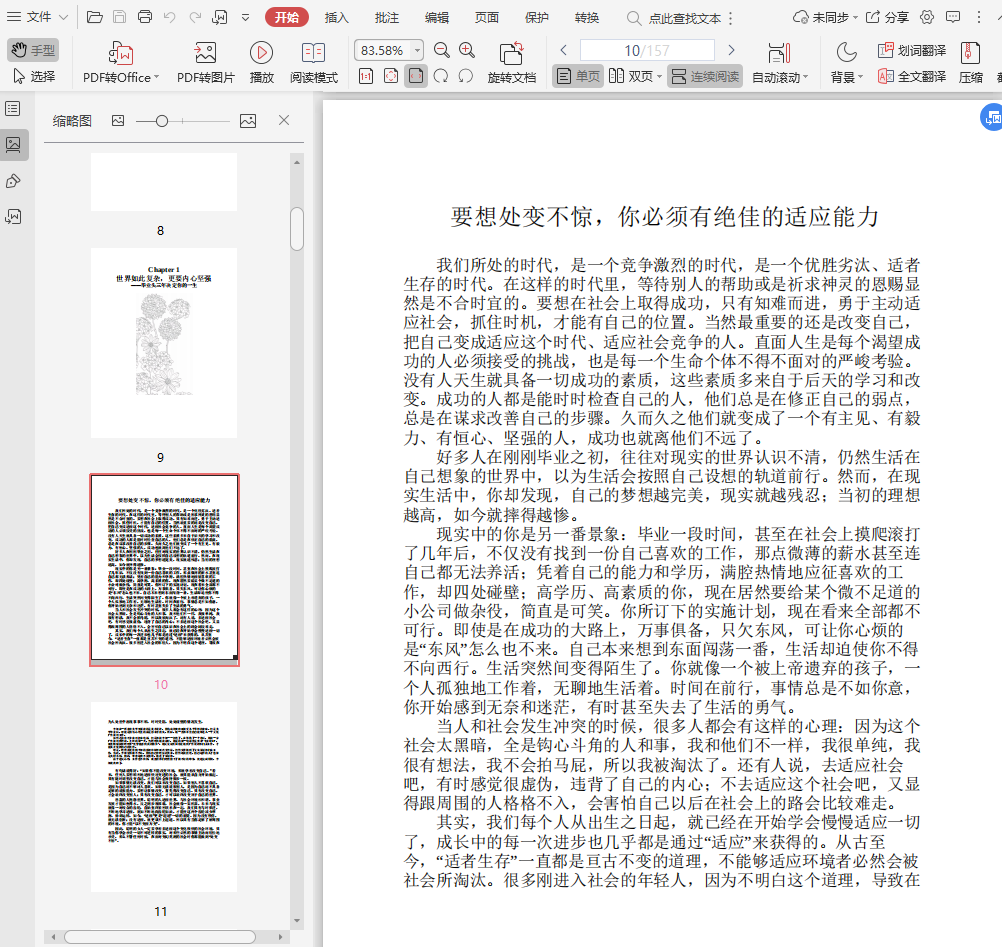Switch to 单页 single page view
Viewport: 1002px width, 947px height.
(578, 76)
